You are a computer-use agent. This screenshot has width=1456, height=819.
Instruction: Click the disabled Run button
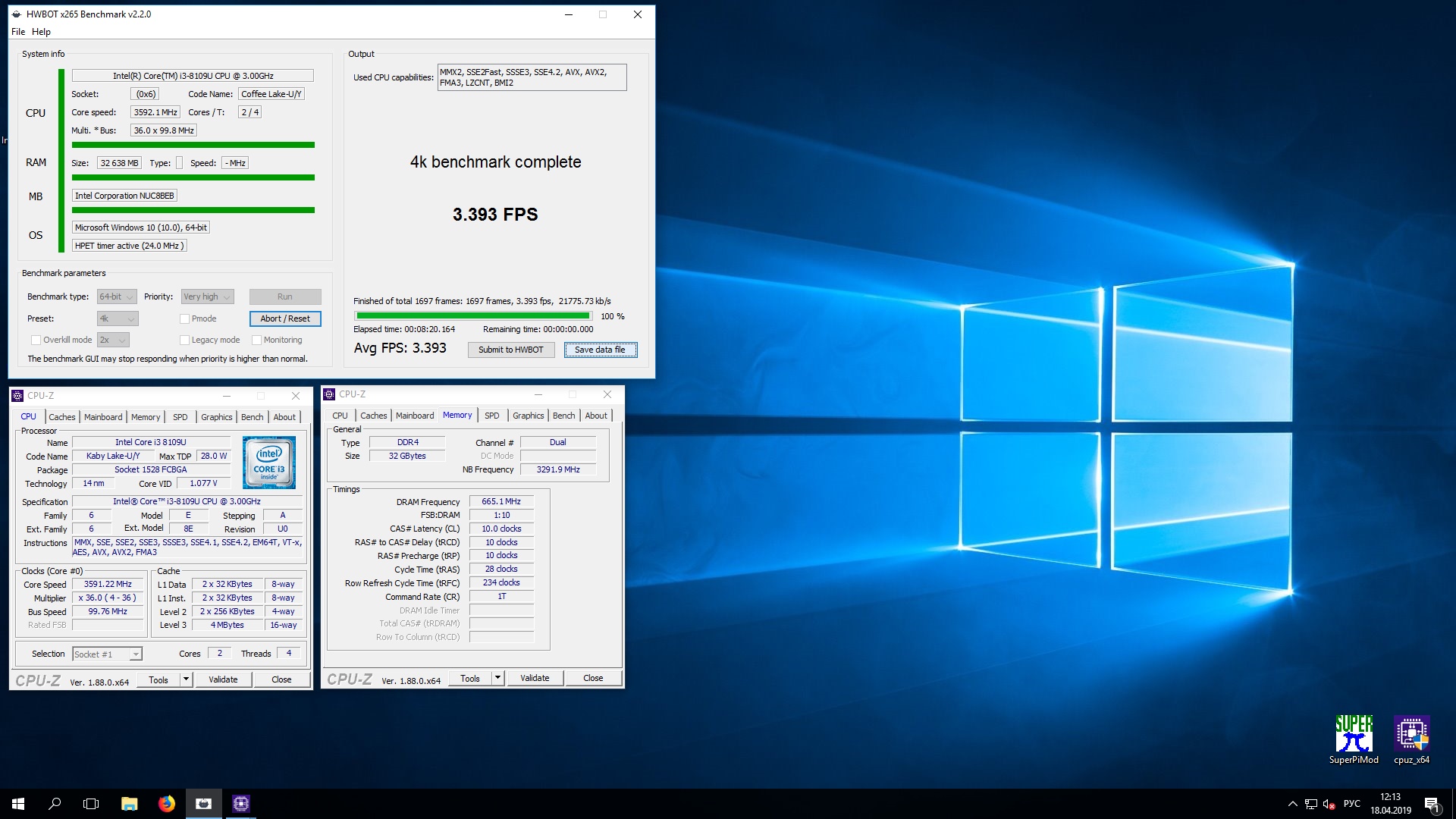point(285,297)
